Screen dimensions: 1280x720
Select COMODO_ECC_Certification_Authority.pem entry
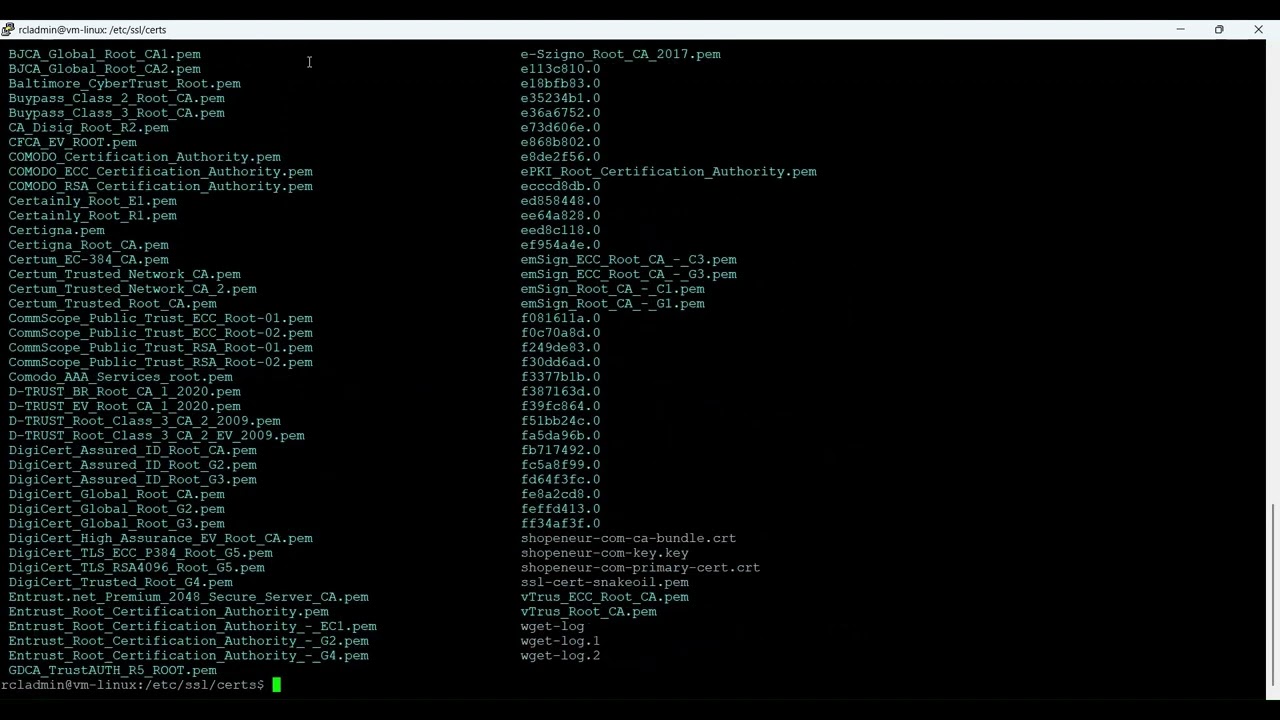coord(161,172)
